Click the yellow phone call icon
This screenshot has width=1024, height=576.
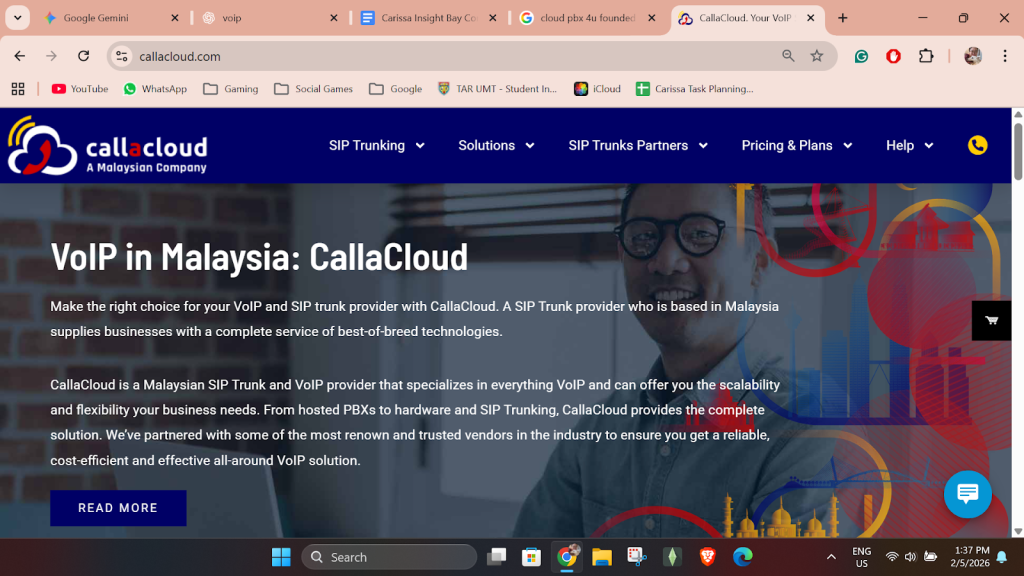point(978,145)
